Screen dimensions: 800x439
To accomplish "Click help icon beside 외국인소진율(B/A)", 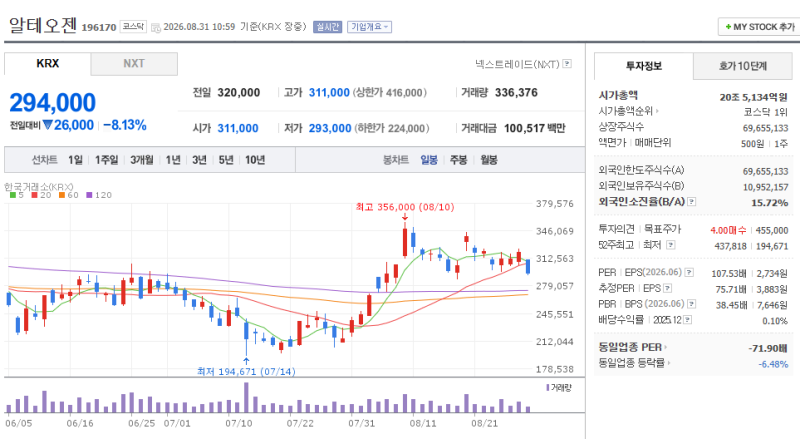I will [x=691, y=202].
